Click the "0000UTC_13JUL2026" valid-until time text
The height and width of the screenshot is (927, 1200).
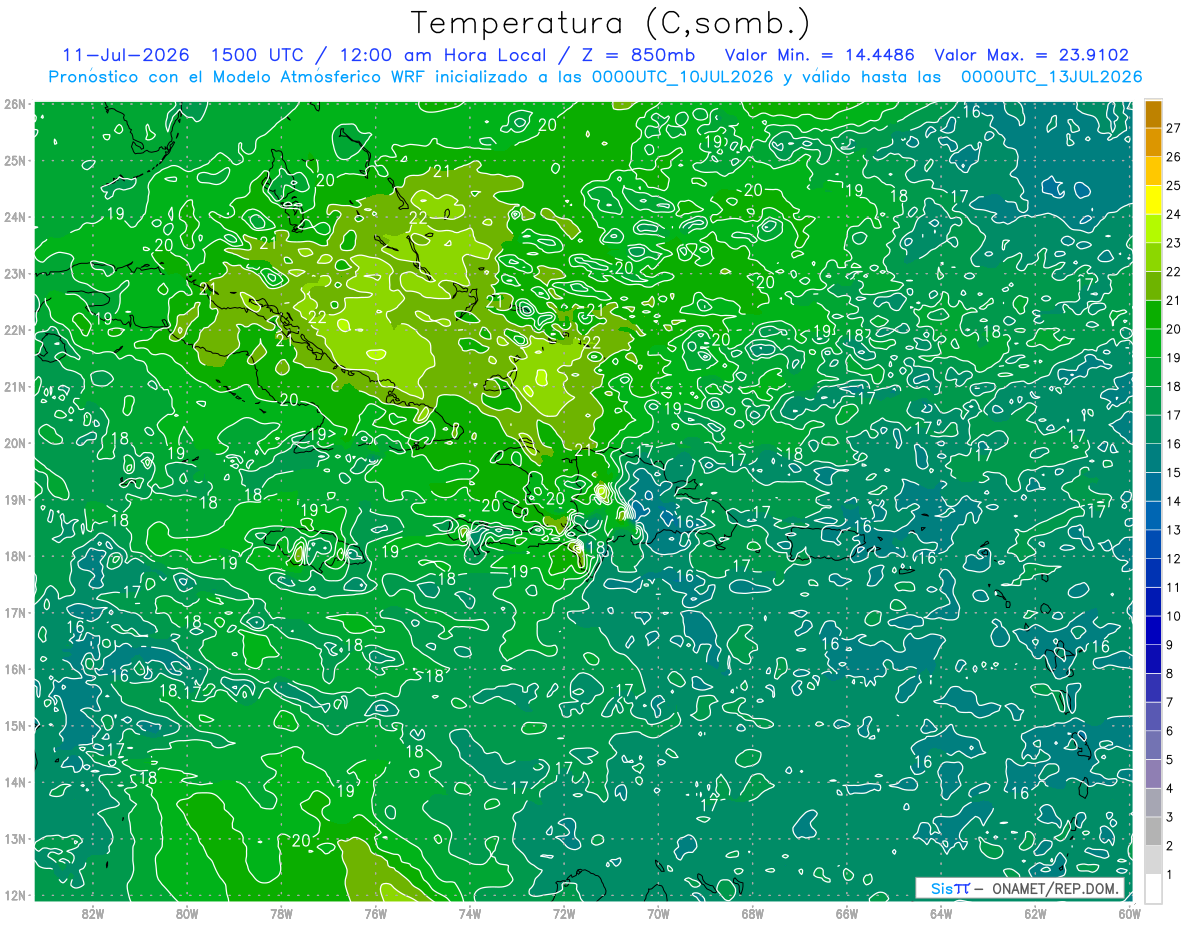tap(1052, 77)
